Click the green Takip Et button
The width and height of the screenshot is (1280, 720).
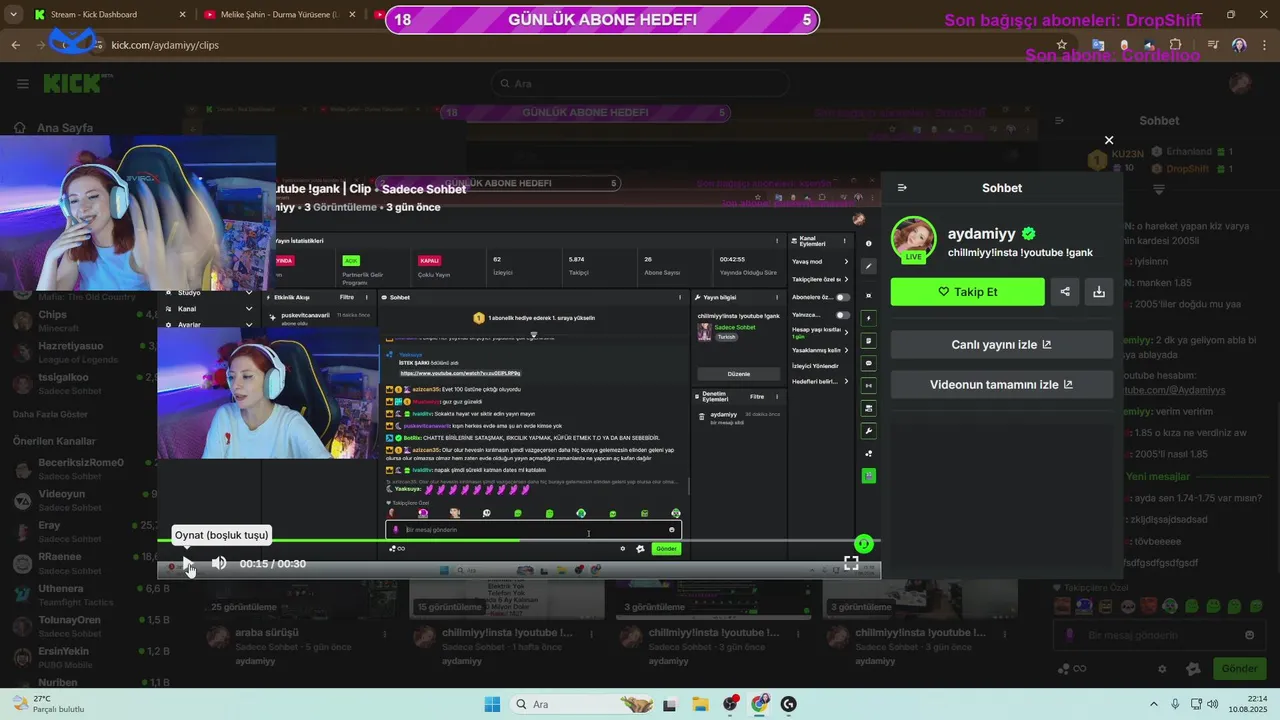point(967,292)
